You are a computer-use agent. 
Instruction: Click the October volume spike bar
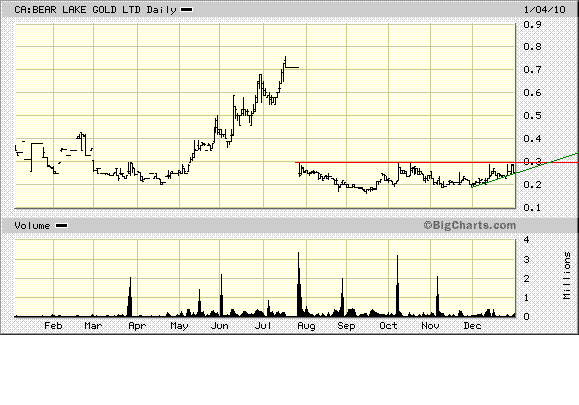(397, 286)
